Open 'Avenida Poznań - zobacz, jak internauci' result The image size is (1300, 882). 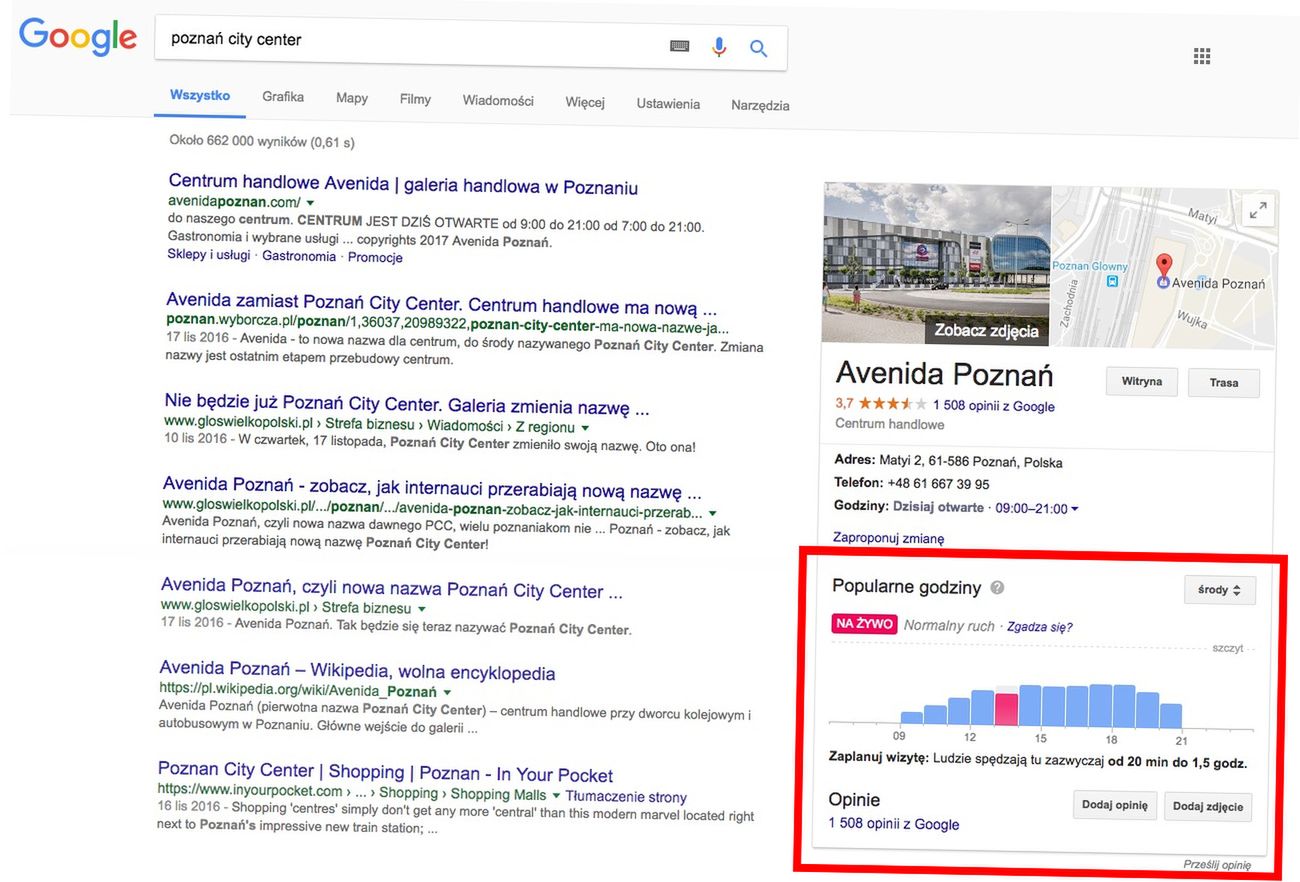(432, 490)
